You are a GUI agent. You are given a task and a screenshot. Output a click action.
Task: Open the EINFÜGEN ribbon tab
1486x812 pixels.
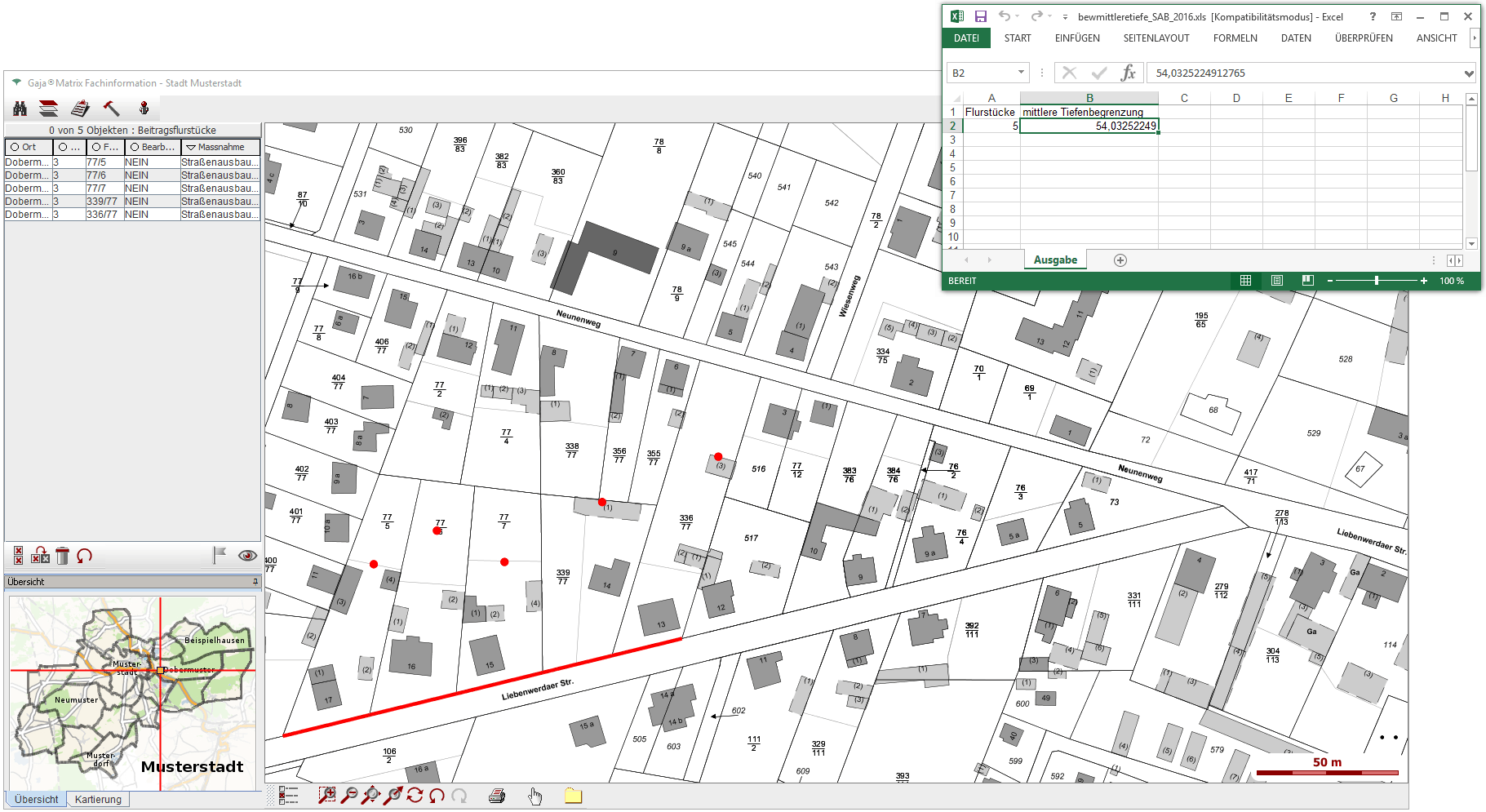(x=1076, y=38)
